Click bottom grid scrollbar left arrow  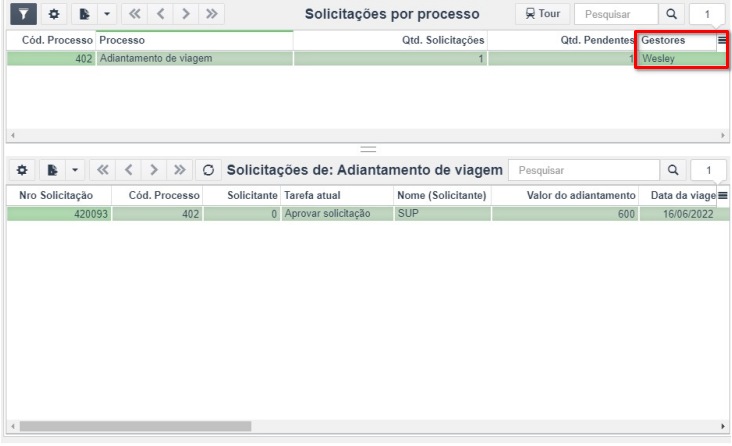13,426
